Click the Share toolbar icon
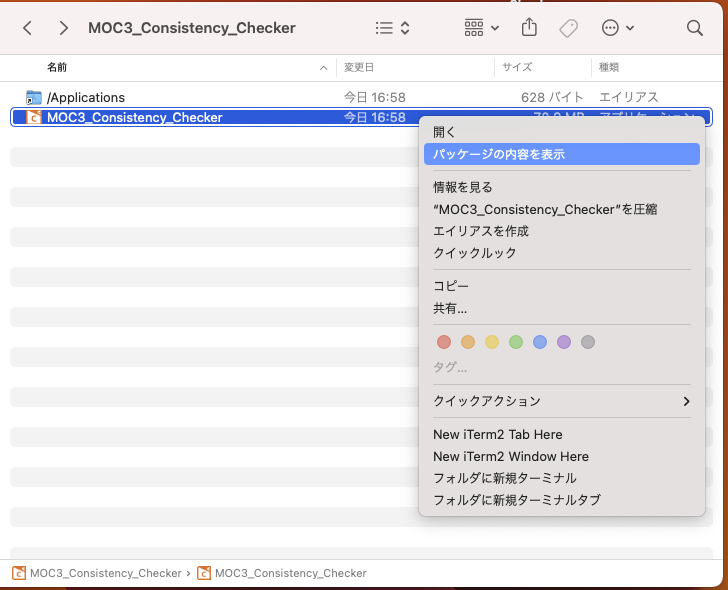The width and height of the screenshot is (728, 590). coord(529,27)
